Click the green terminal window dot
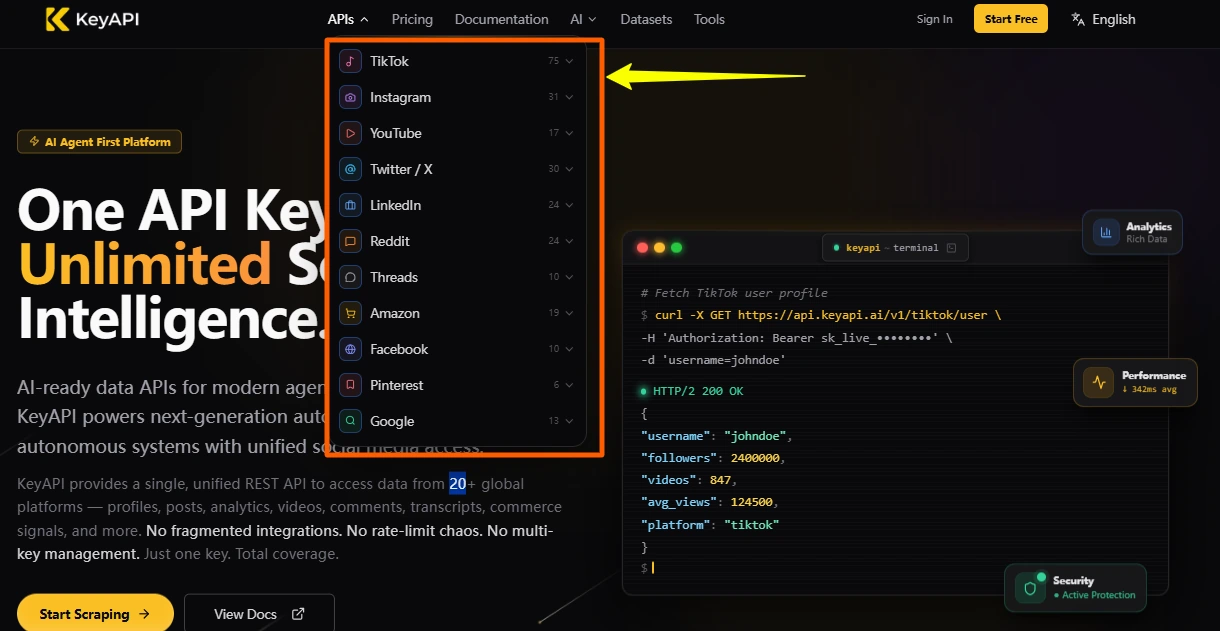The image size is (1220, 631). pyautogui.click(x=676, y=247)
